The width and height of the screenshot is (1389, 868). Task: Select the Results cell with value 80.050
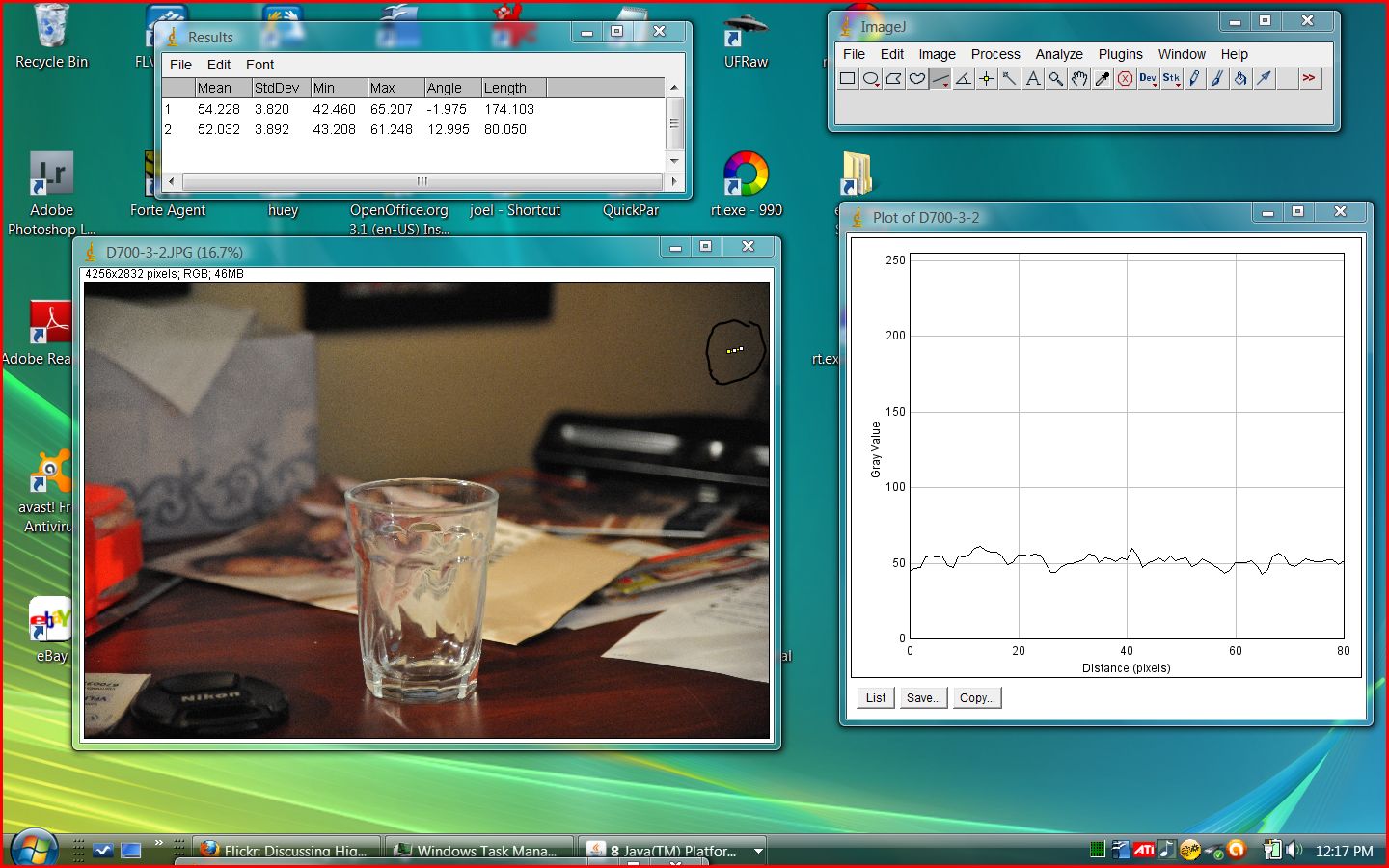point(505,129)
